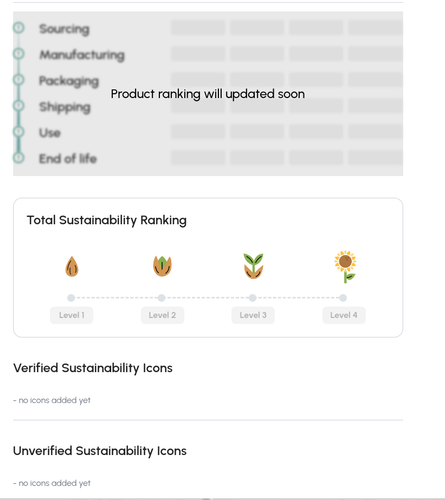Click the Verified Sustainability Icons heading
This screenshot has height=500, width=445.
point(93,368)
